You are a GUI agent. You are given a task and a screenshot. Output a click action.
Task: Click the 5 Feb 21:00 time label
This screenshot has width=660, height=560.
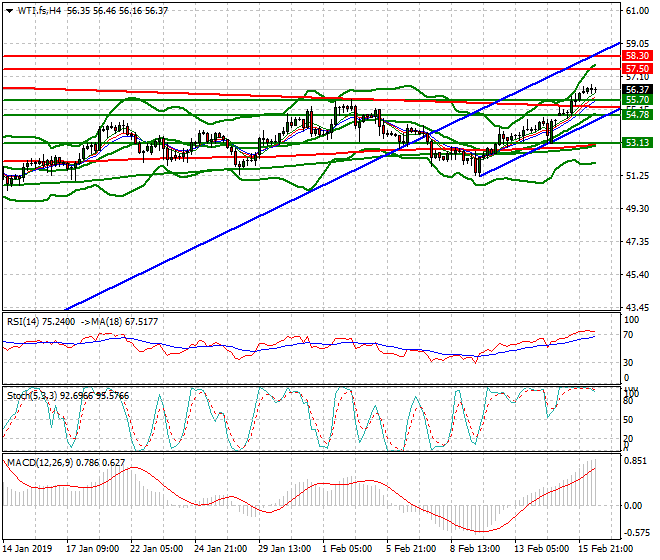tap(411, 549)
